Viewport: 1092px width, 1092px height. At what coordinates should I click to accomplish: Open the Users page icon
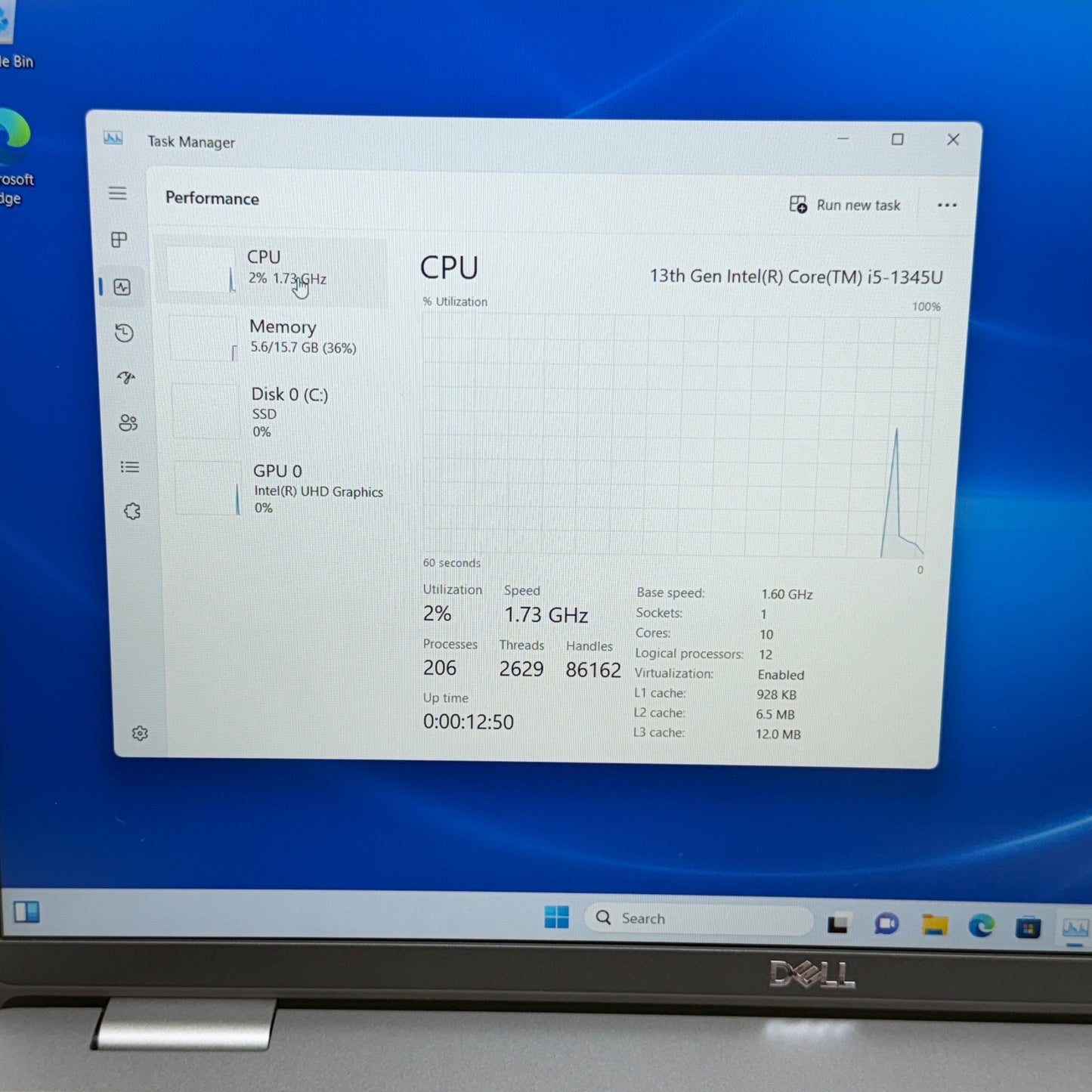[x=128, y=422]
